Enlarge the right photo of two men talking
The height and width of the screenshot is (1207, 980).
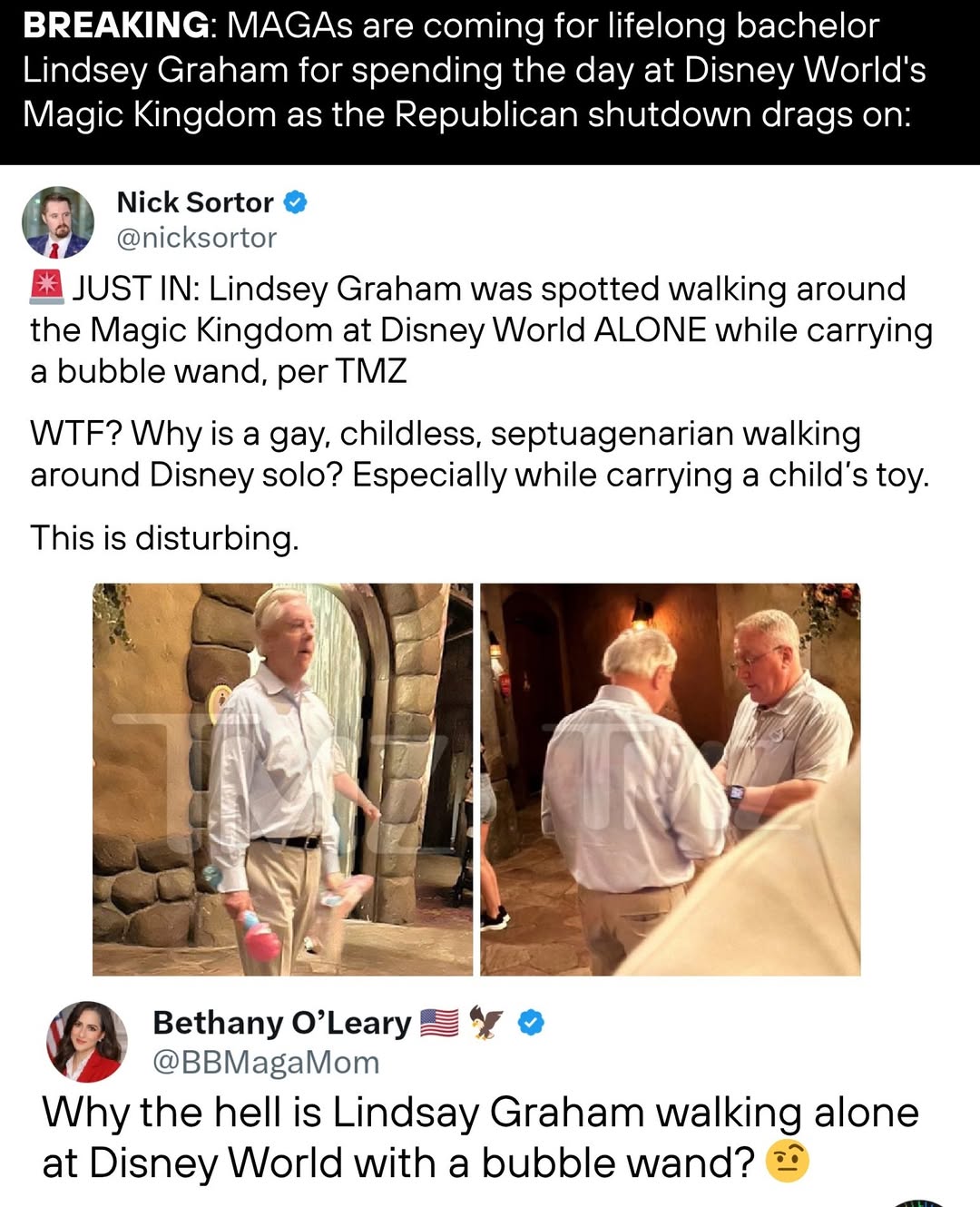click(x=670, y=779)
